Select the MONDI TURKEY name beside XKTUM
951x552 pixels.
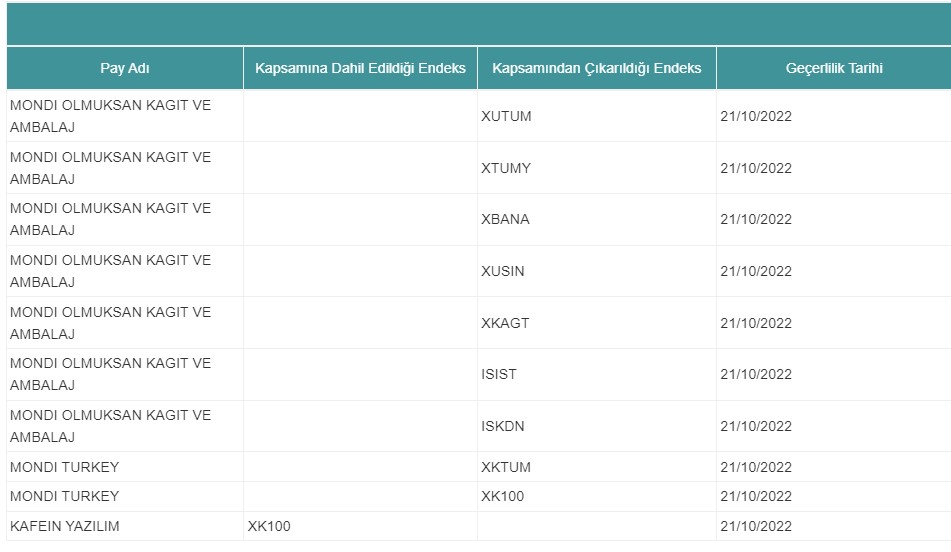pos(65,467)
